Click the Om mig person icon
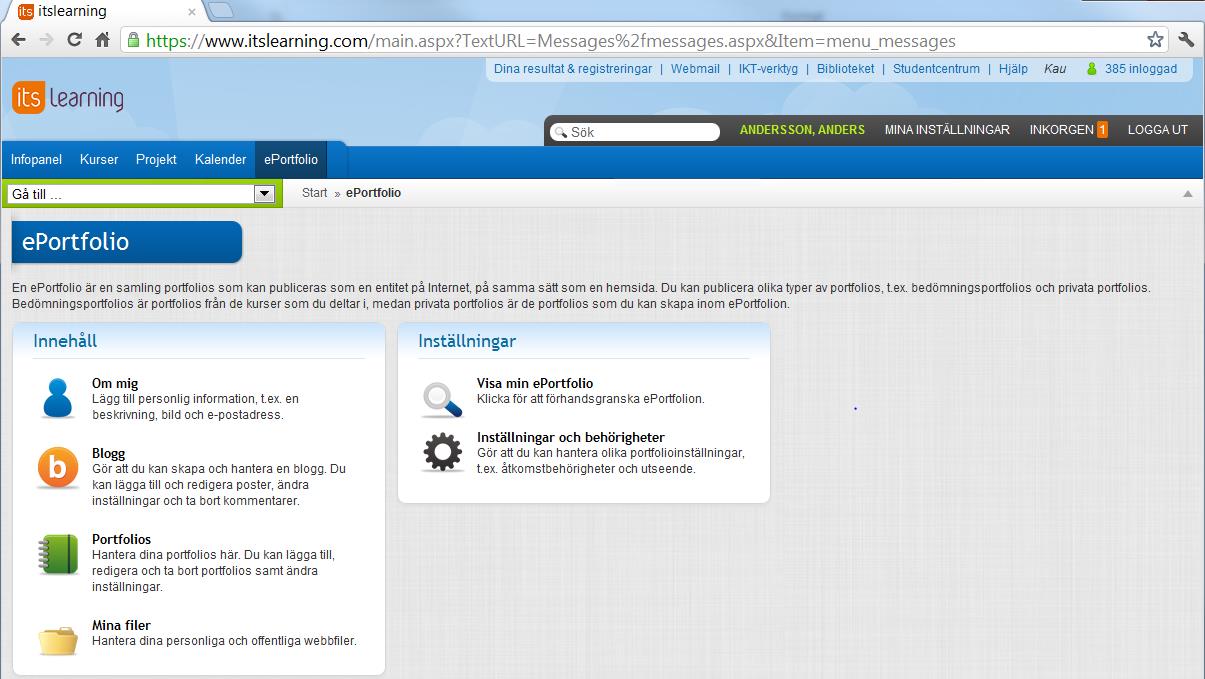The height and width of the screenshot is (679, 1205). pos(59,397)
